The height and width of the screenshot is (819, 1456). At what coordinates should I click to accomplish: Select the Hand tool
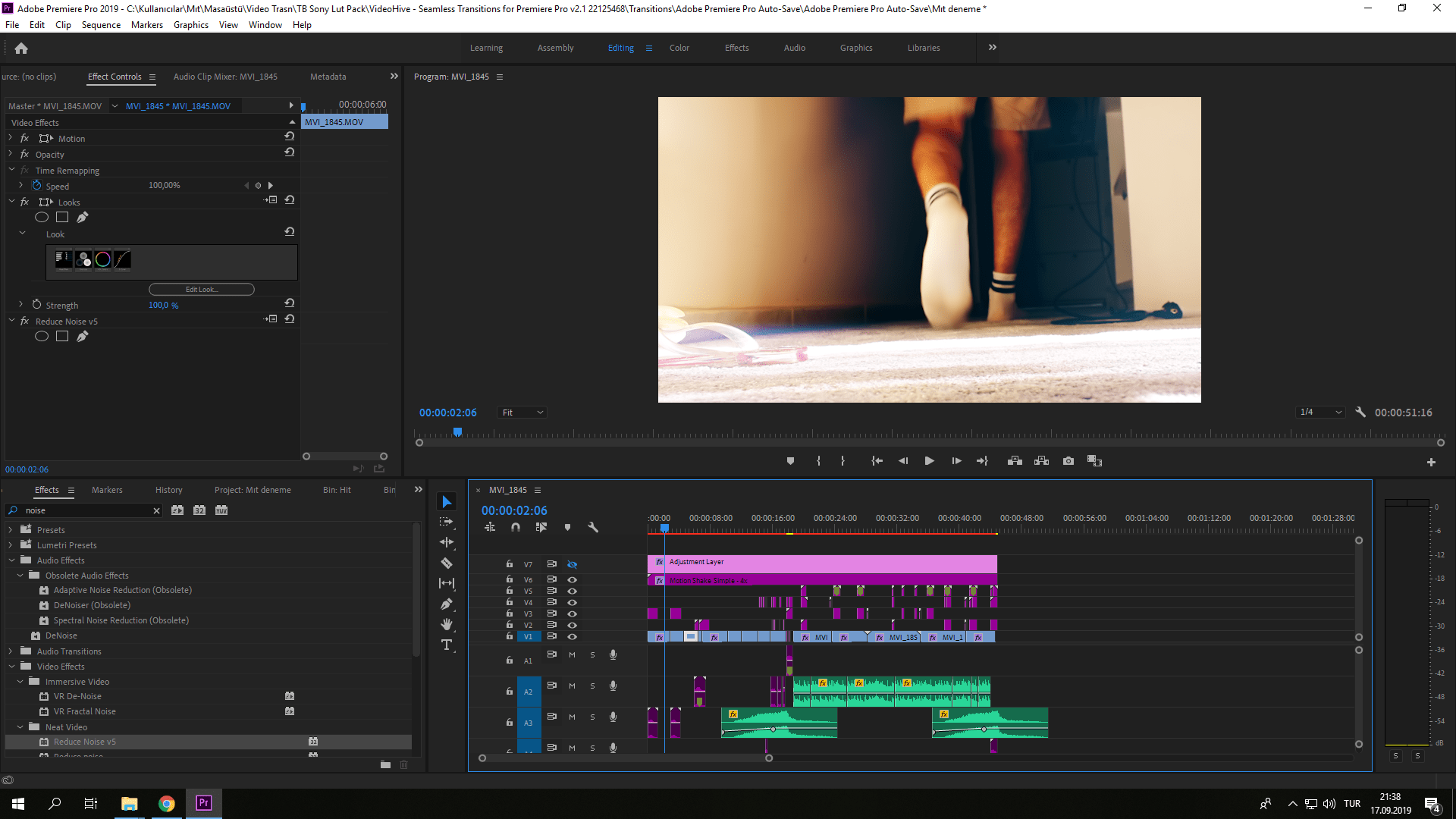click(447, 624)
